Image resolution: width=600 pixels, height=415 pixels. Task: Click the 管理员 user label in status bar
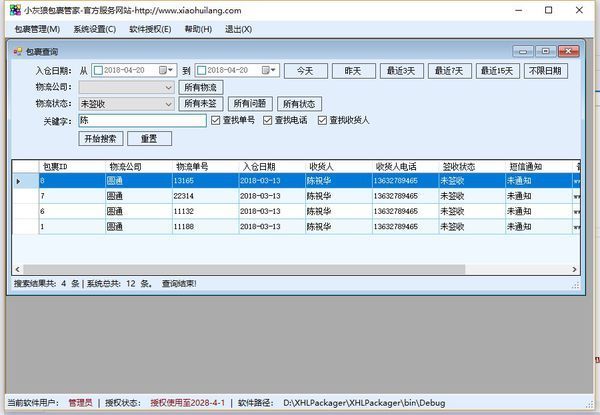coord(80,403)
